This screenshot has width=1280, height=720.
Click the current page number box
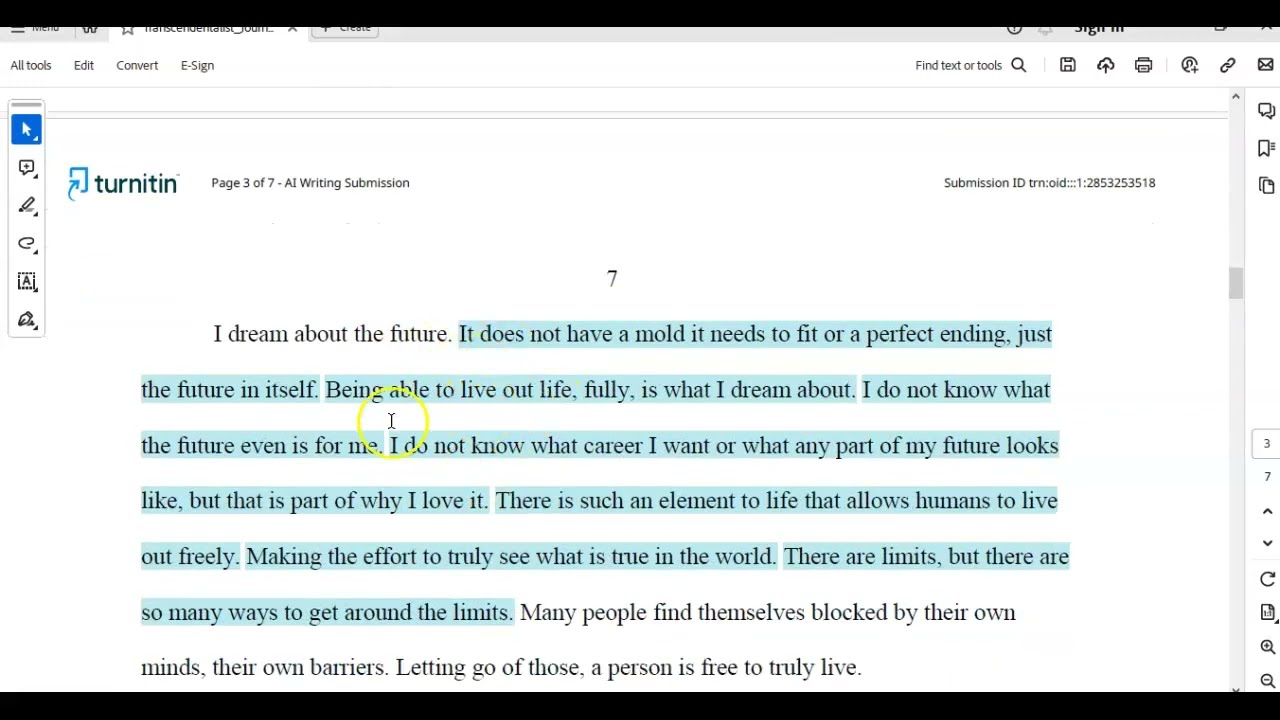tap(1267, 444)
